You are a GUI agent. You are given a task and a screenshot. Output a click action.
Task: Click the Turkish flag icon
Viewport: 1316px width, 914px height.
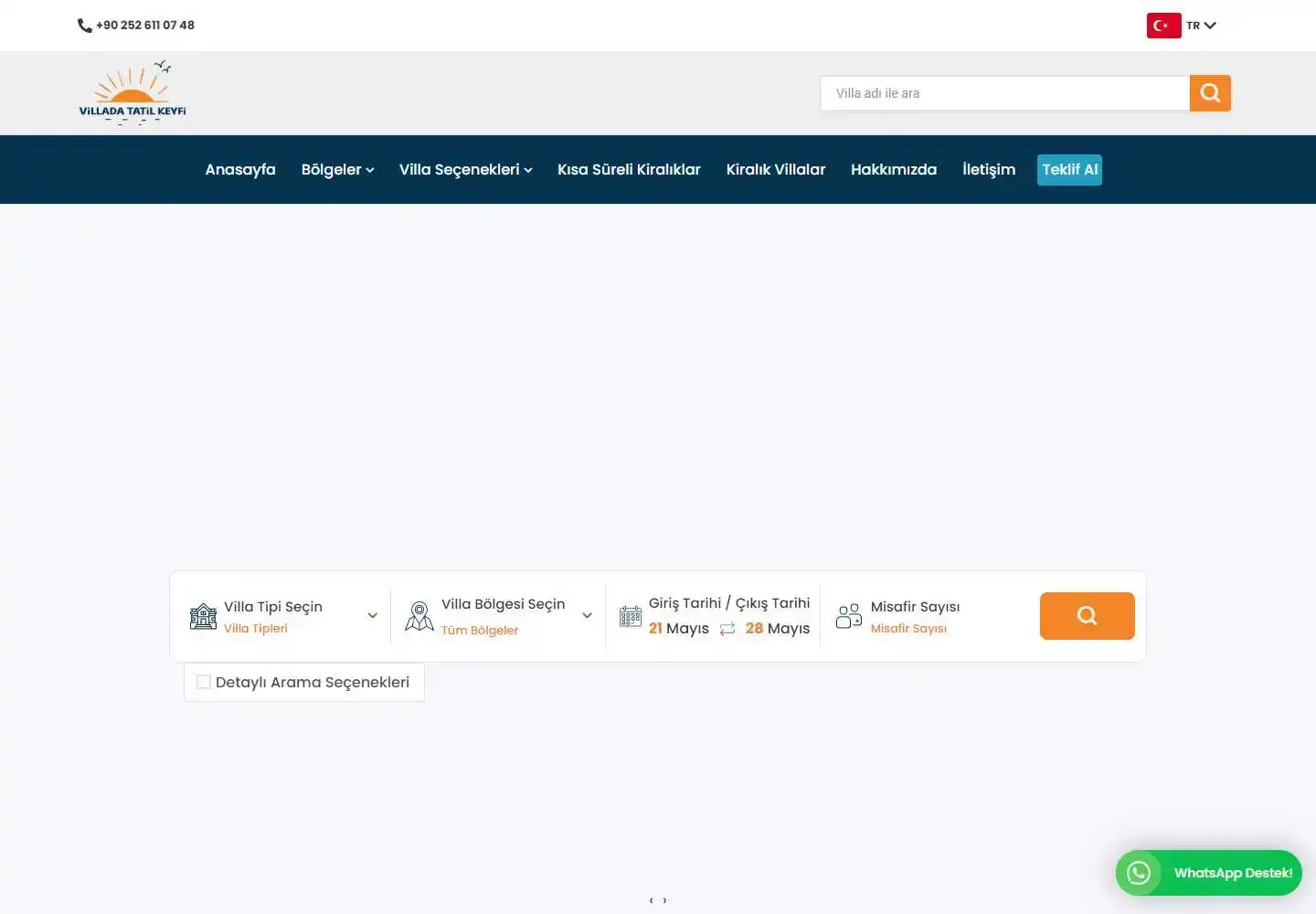point(1163,26)
